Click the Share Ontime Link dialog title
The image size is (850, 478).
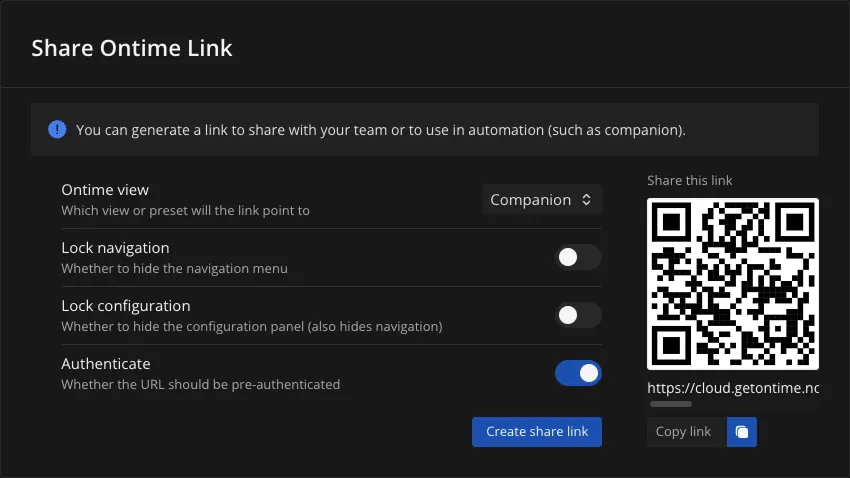(x=132, y=48)
